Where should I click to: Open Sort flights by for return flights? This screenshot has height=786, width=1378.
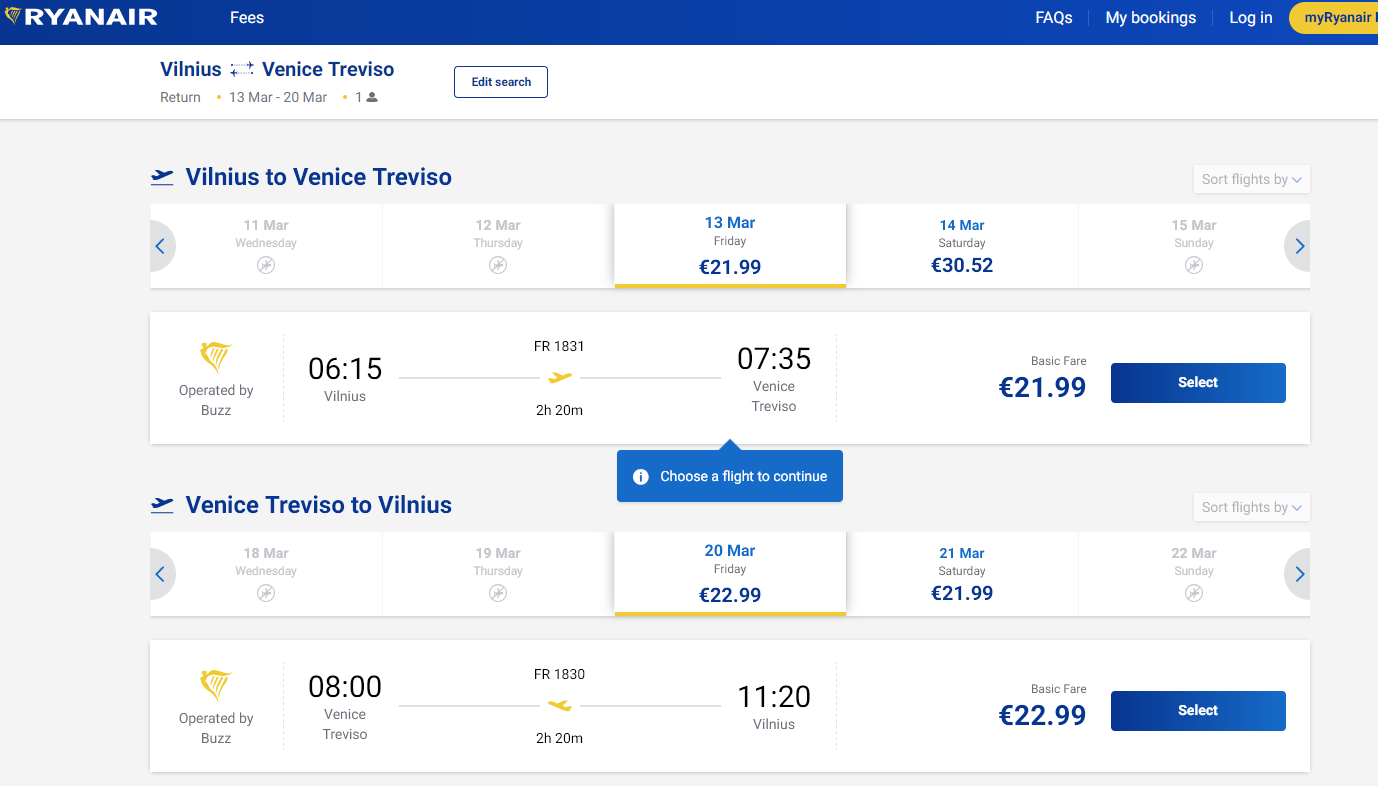(1251, 507)
